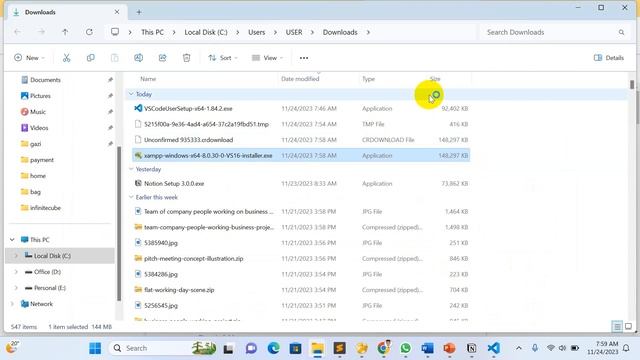Expand Office (D:) drive

point(16,272)
